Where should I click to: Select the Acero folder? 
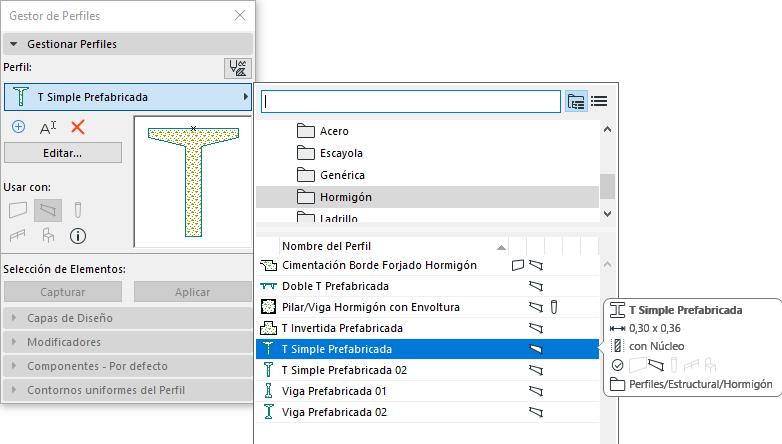427,131
